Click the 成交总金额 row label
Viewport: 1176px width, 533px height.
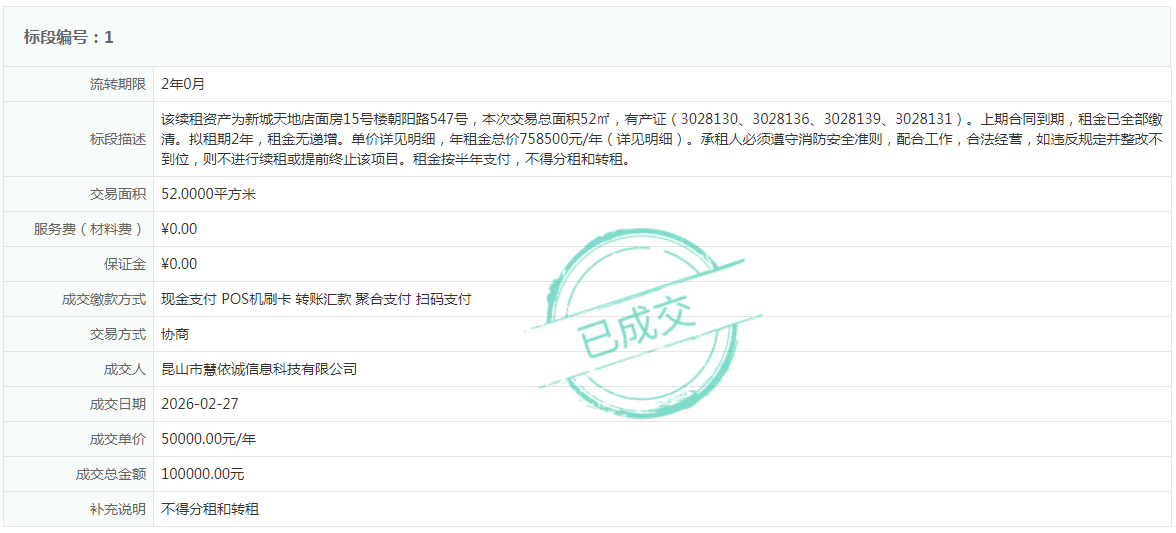coord(111,474)
